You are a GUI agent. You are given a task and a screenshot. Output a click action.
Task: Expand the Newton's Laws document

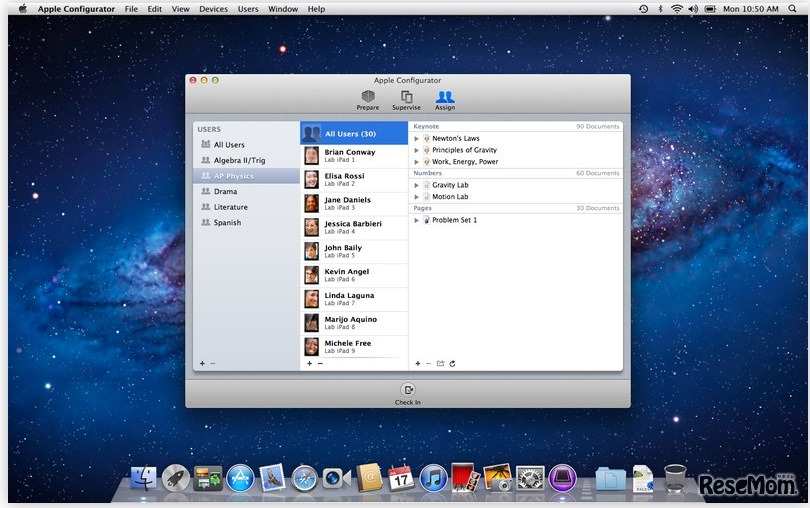416,138
